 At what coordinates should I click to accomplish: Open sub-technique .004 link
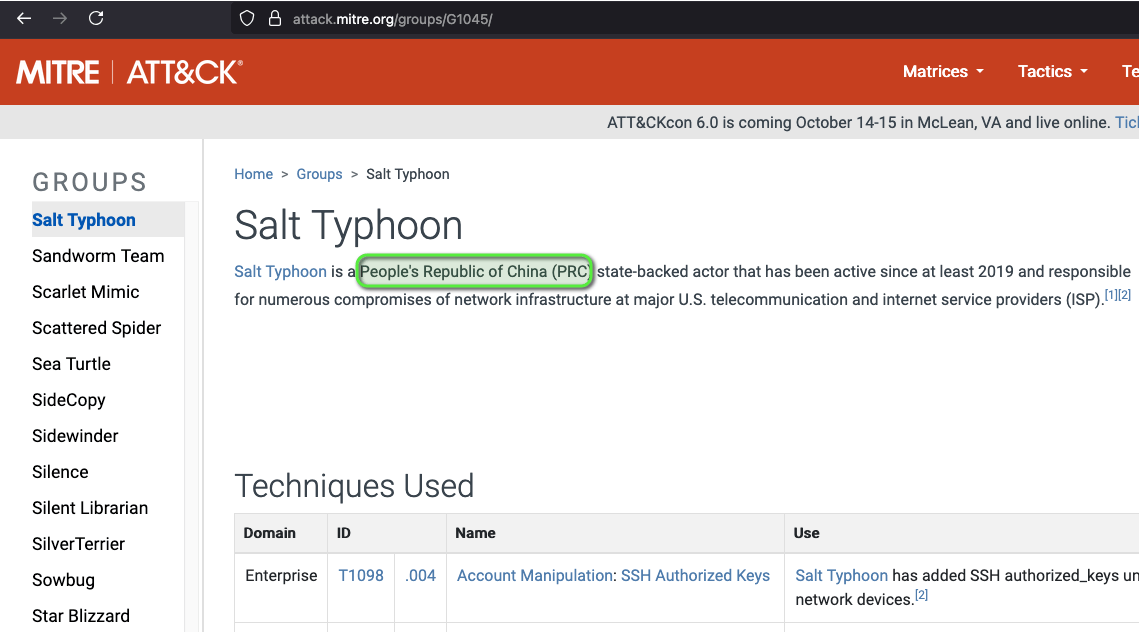(x=420, y=575)
